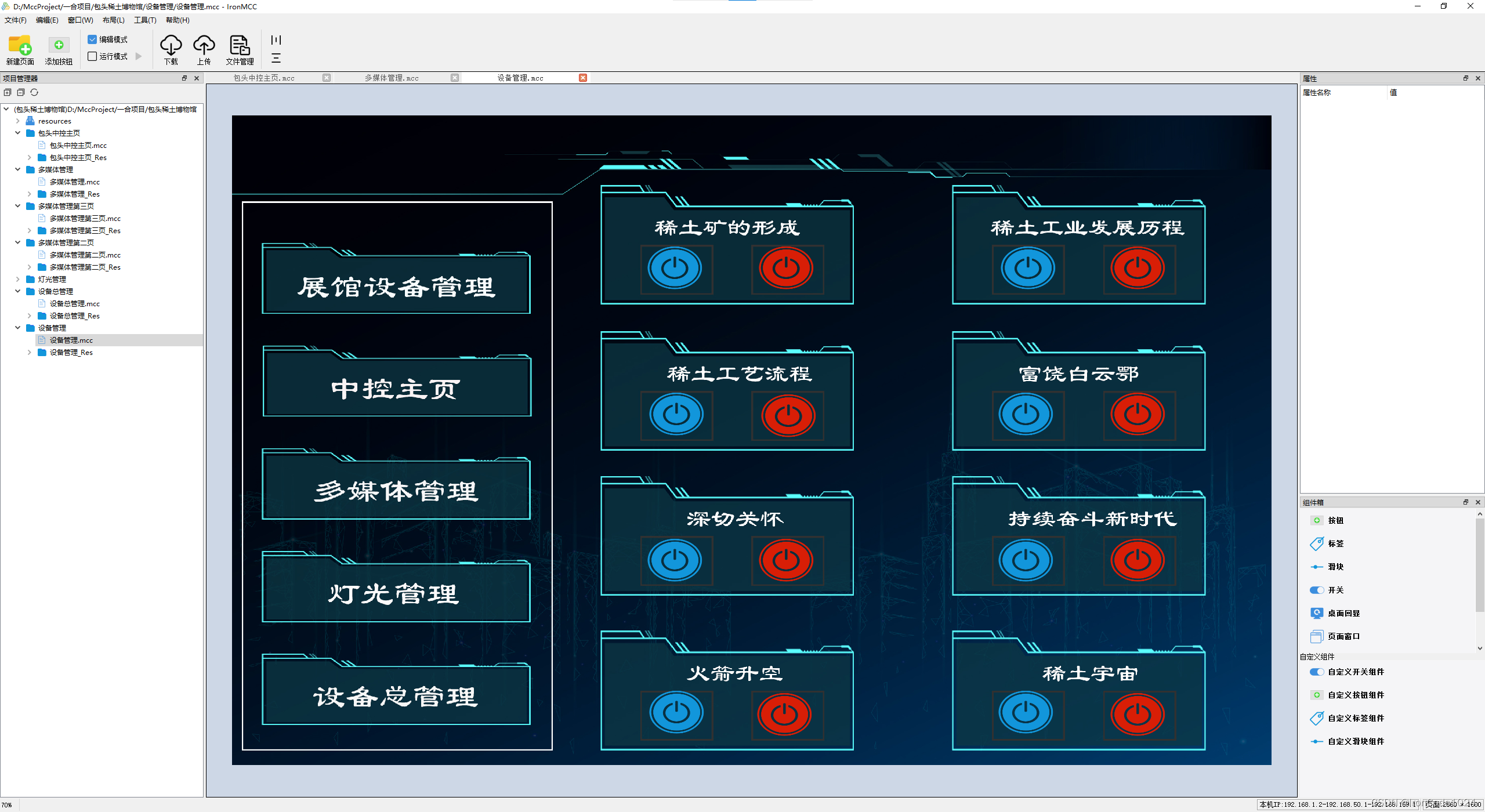Open the 工具(T) menu

145,20
